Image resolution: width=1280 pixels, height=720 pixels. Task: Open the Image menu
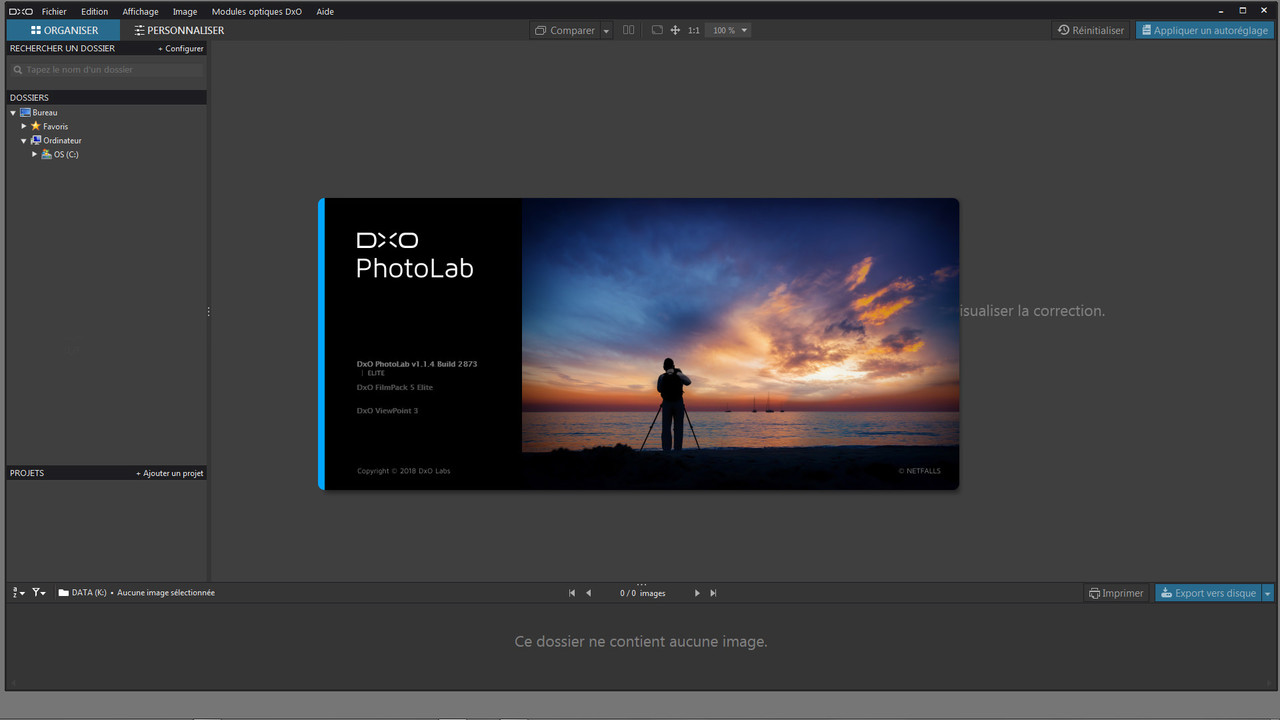coord(185,12)
